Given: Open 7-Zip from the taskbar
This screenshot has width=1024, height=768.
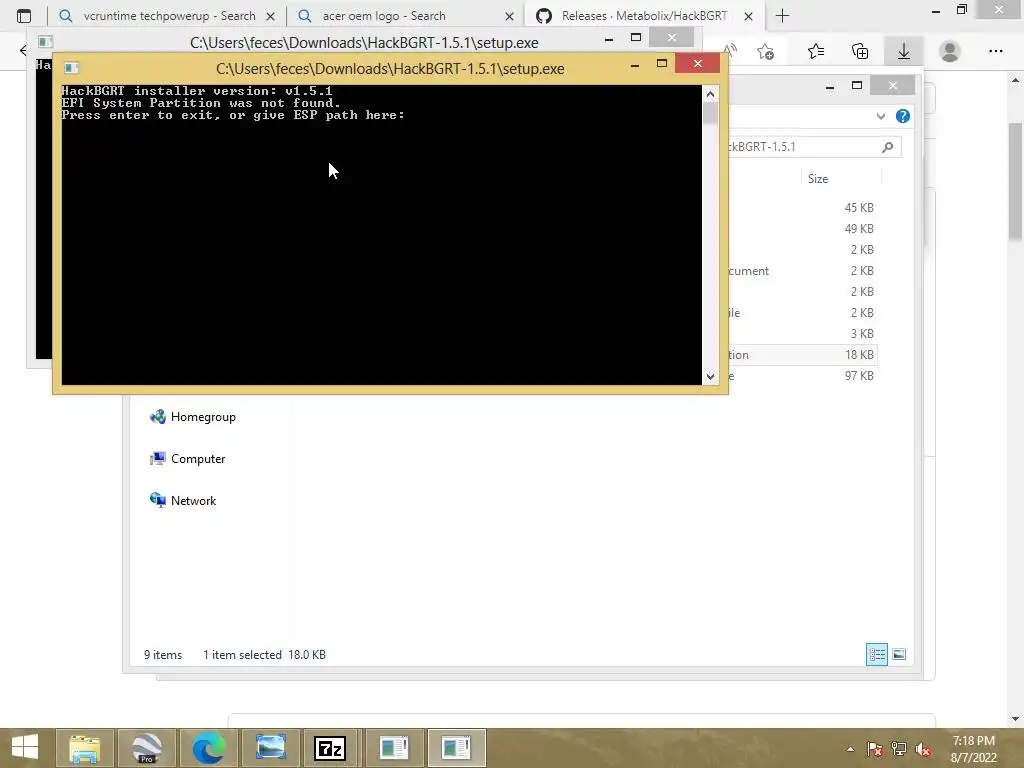Looking at the screenshot, I should click(x=330, y=748).
